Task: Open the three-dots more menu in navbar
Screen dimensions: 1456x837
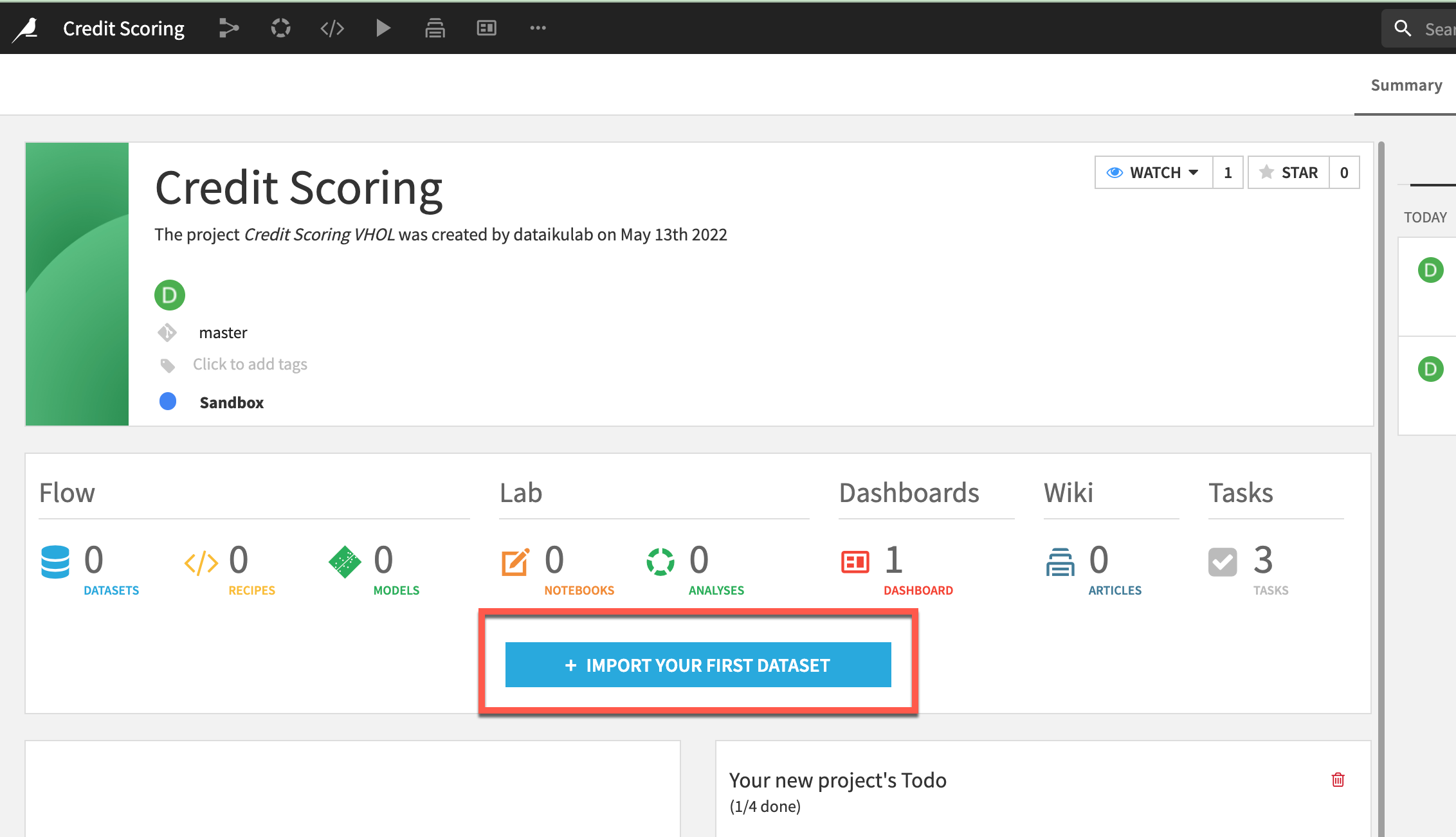Action: 538,28
